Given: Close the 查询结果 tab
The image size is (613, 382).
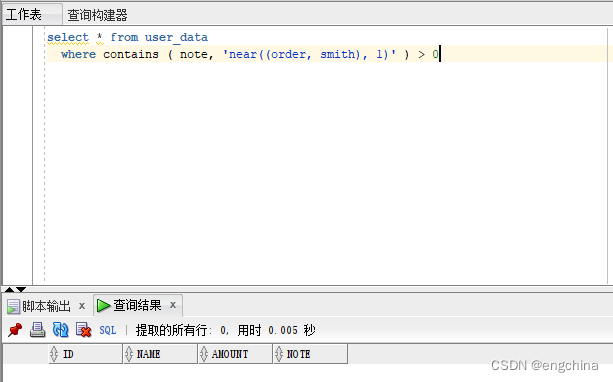Looking at the screenshot, I should pos(173,305).
